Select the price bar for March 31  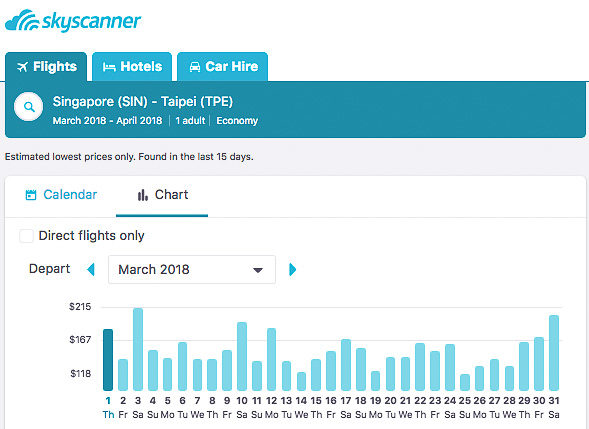coord(554,353)
